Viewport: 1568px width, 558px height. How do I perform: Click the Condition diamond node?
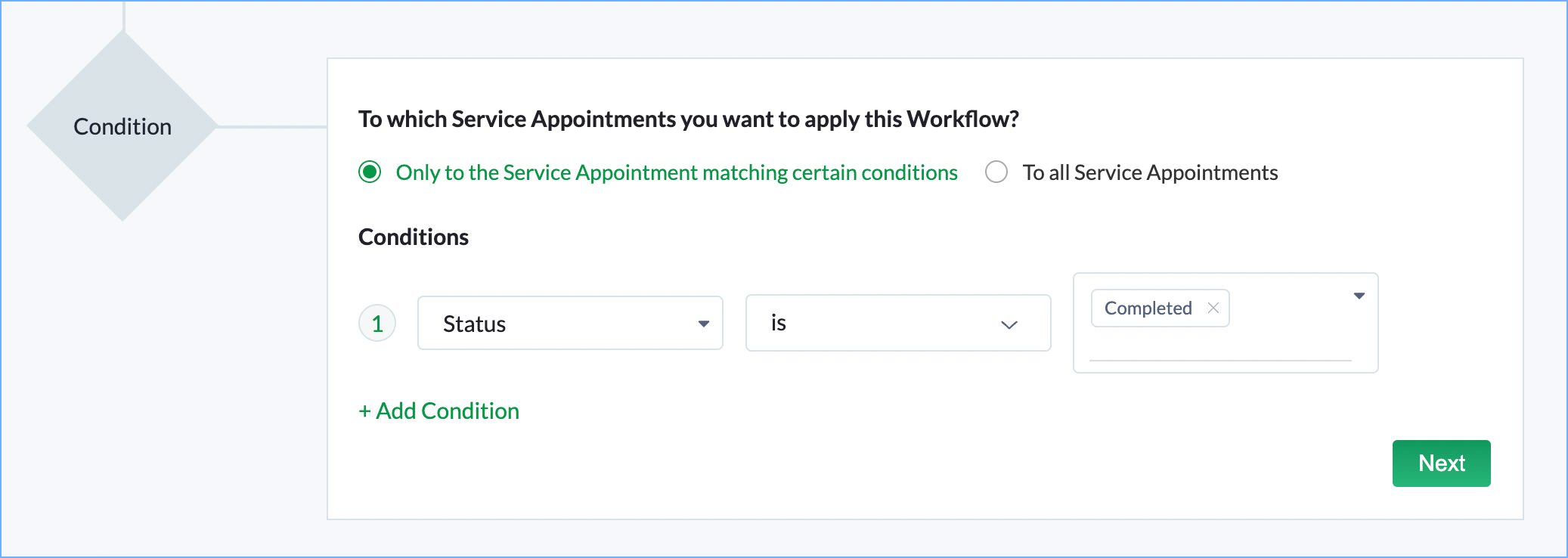pos(122,126)
